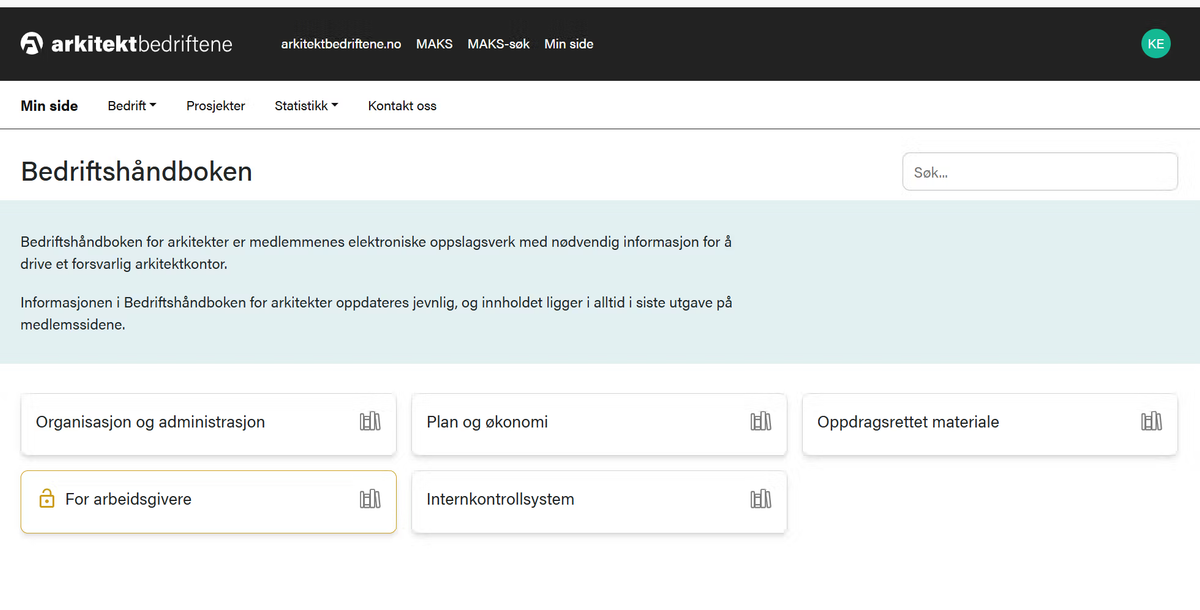This screenshot has height=610, width=1200.
Task: Open Oppdragsrettet materiale card title
Action: [908, 422]
